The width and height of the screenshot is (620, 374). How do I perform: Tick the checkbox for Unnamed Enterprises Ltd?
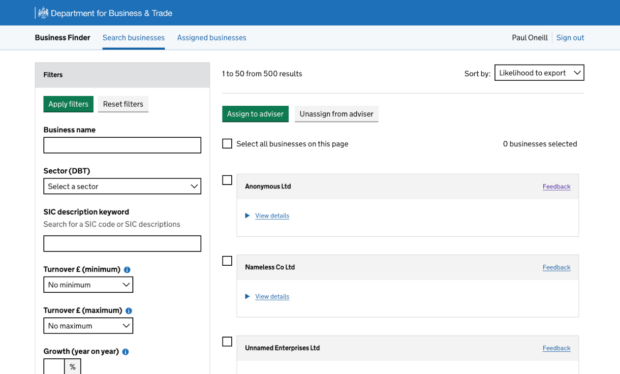(x=227, y=342)
